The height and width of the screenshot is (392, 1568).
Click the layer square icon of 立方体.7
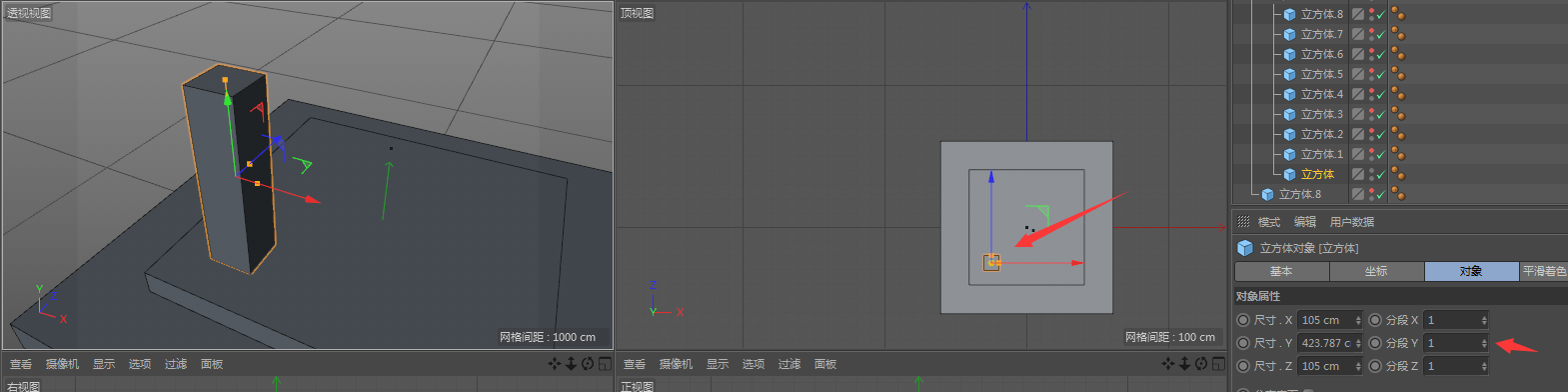coord(1358,34)
